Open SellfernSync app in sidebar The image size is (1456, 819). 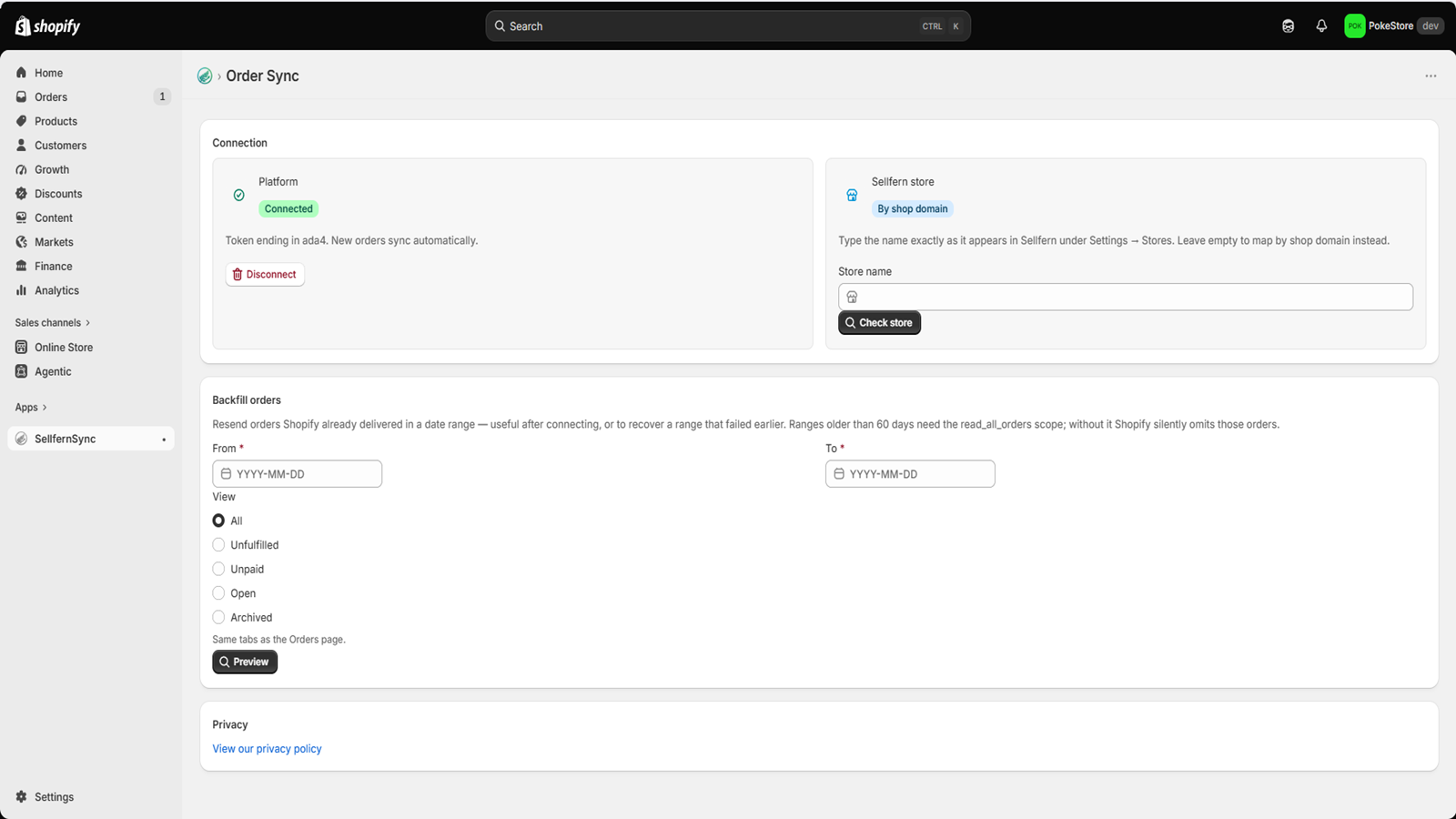point(91,439)
